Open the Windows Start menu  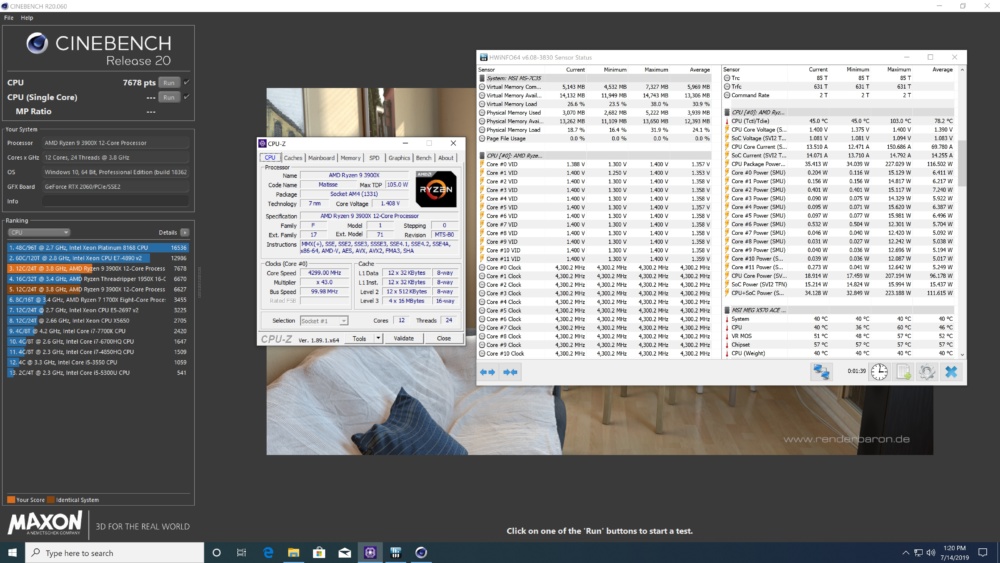12,553
